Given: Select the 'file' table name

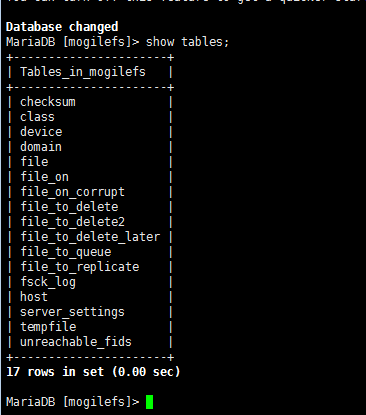Looking at the screenshot, I should click(x=34, y=162).
